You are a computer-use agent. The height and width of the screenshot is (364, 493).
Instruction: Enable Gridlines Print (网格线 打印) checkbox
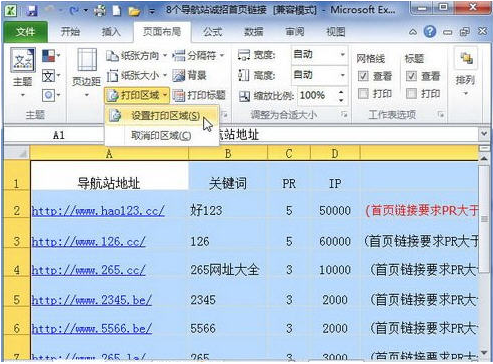tap(363, 93)
